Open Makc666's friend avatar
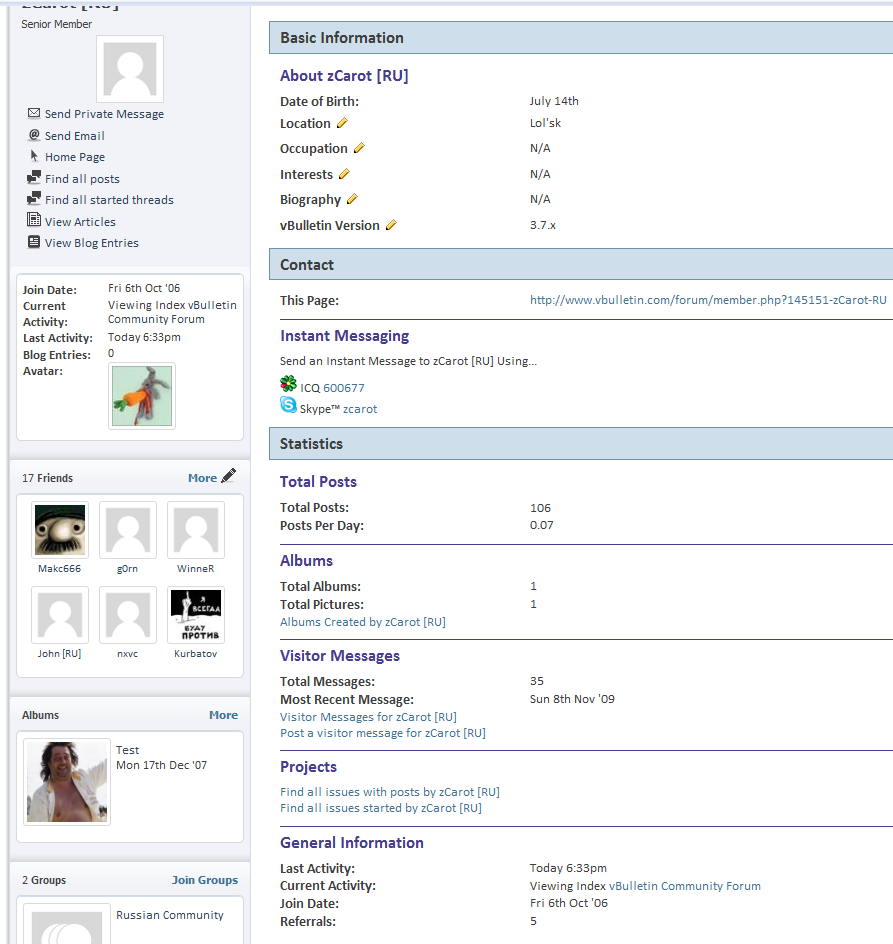Viewport: 893px width, 944px height. (60, 530)
